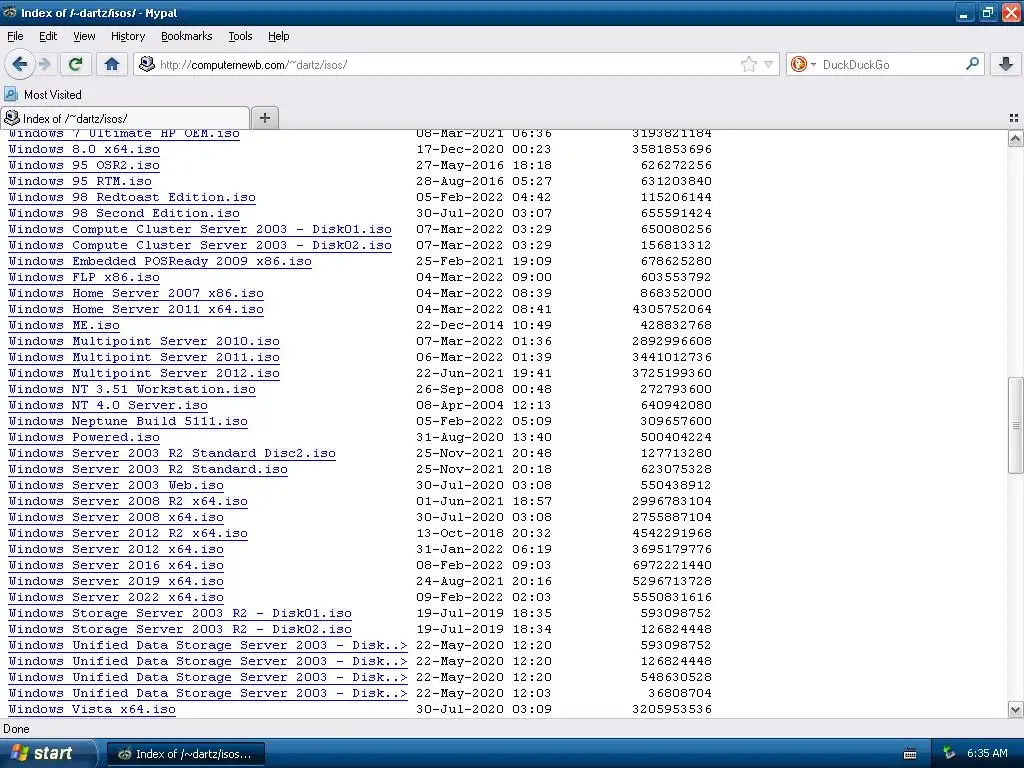This screenshot has width=1024, height=768.
Task: Download Windows Home Server 2011 x64.iso
Action: [x=136, y=310]
